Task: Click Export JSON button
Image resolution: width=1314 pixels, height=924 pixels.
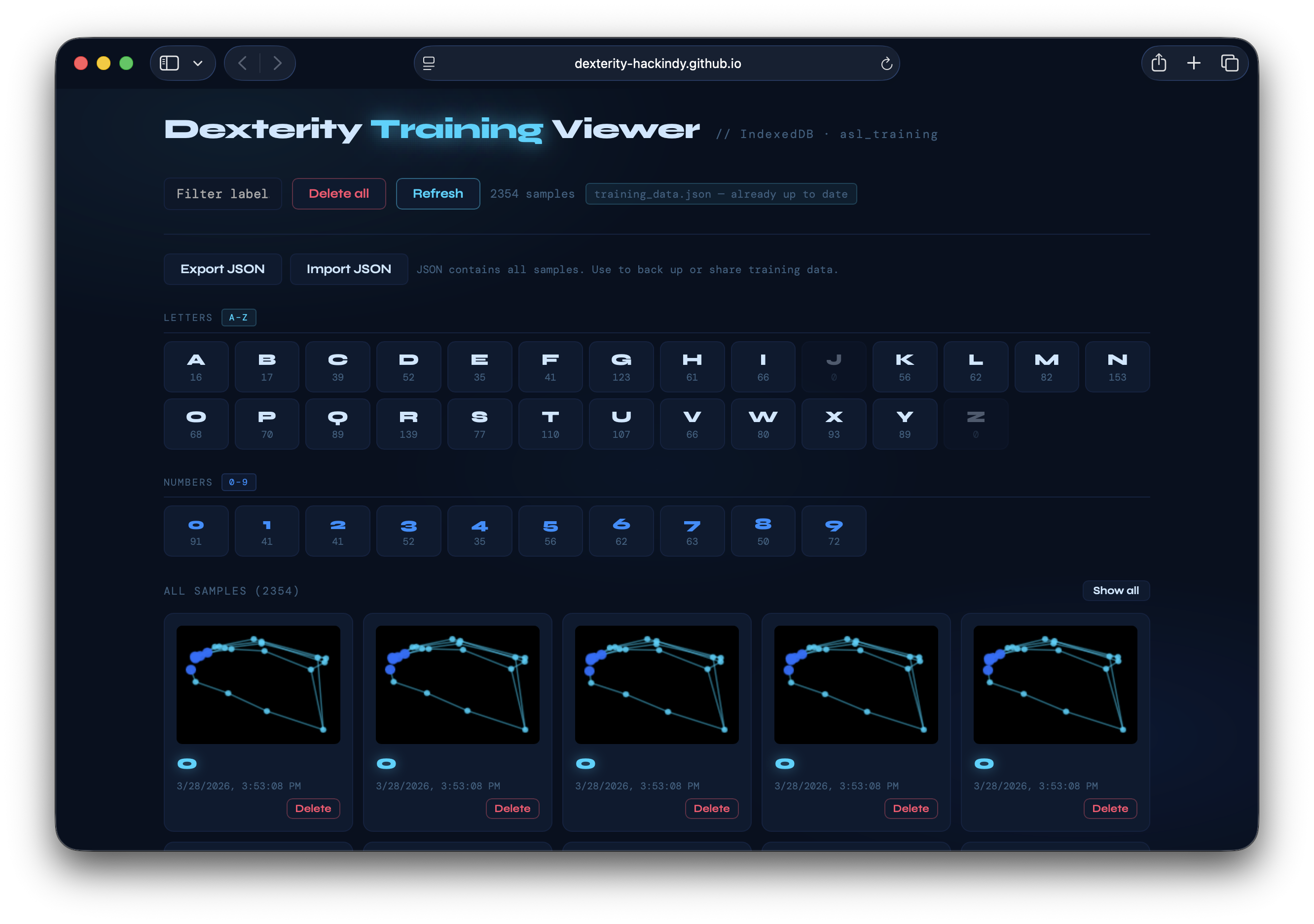Action: pos(222,269)
